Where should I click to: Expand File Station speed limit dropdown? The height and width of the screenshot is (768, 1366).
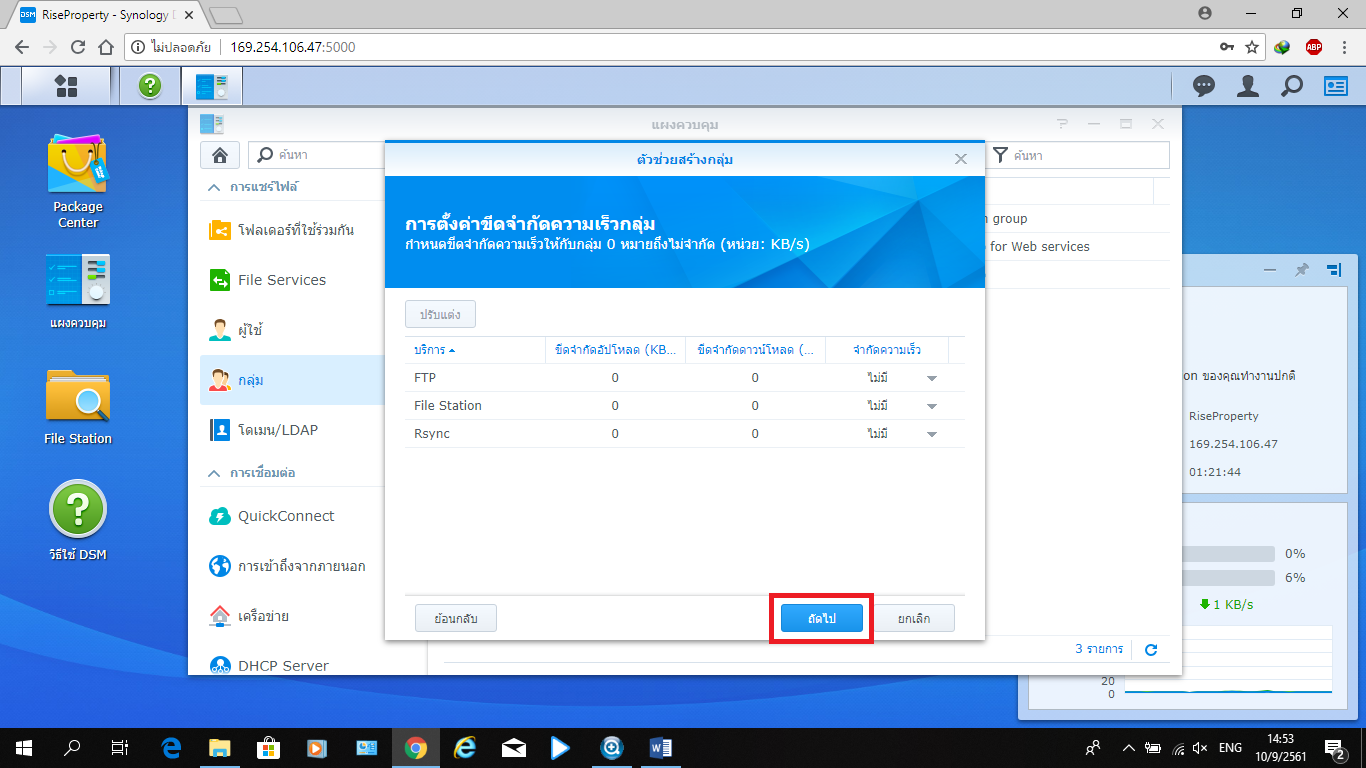tap(931, 406)
